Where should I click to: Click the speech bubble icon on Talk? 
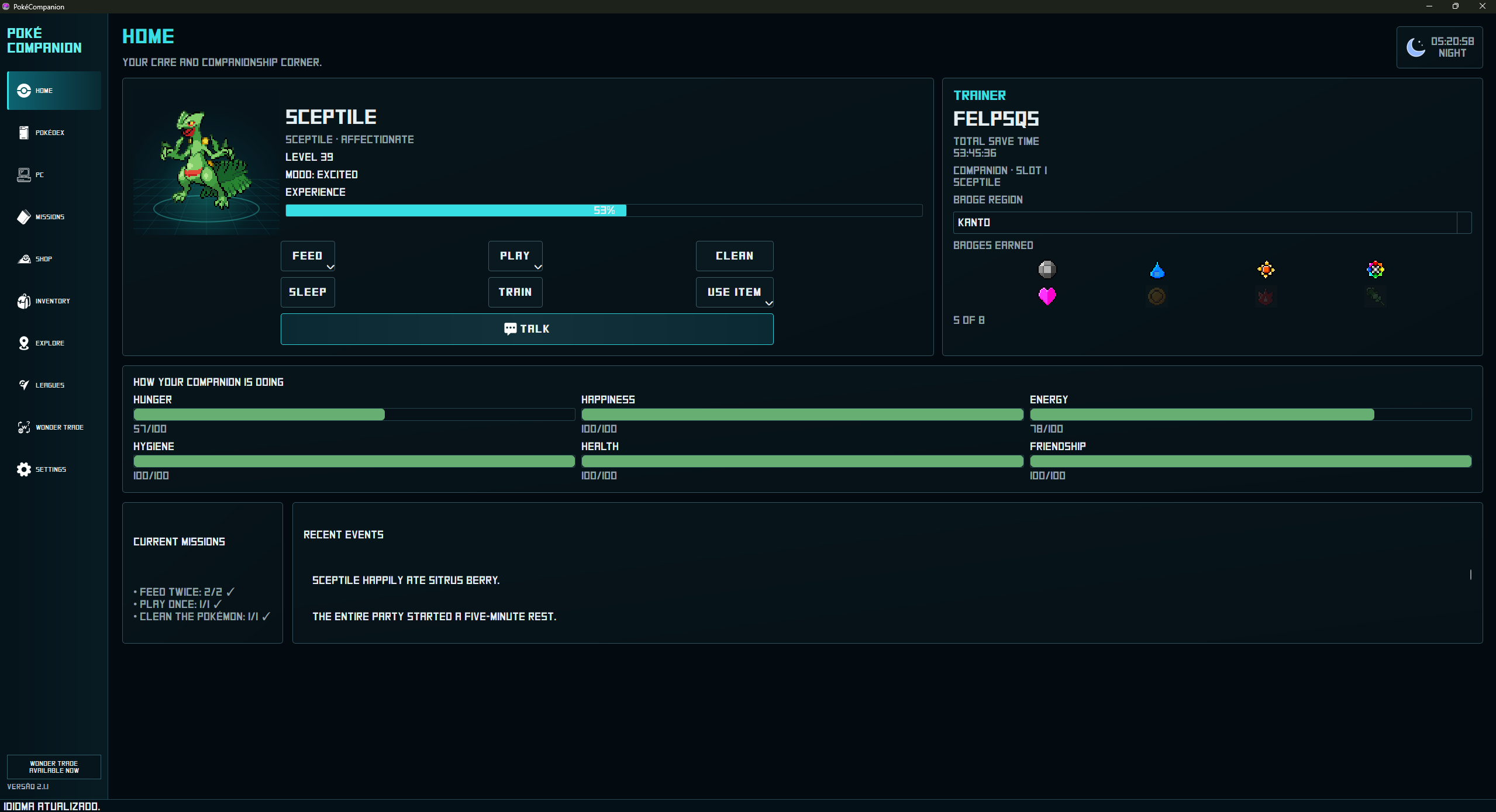tap(510, 329)
